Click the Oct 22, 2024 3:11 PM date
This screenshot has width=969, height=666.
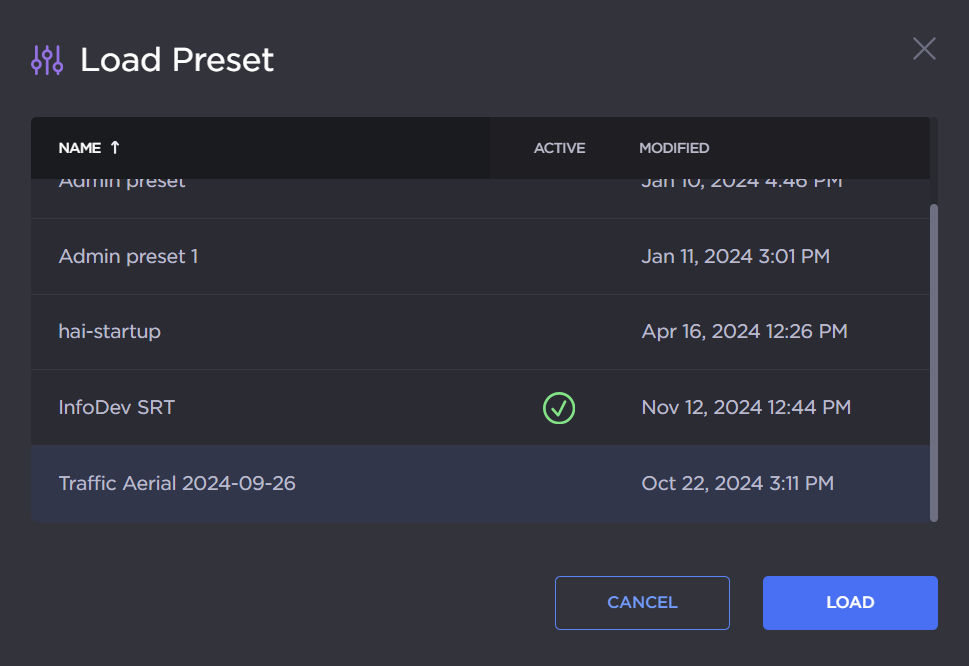737,484
